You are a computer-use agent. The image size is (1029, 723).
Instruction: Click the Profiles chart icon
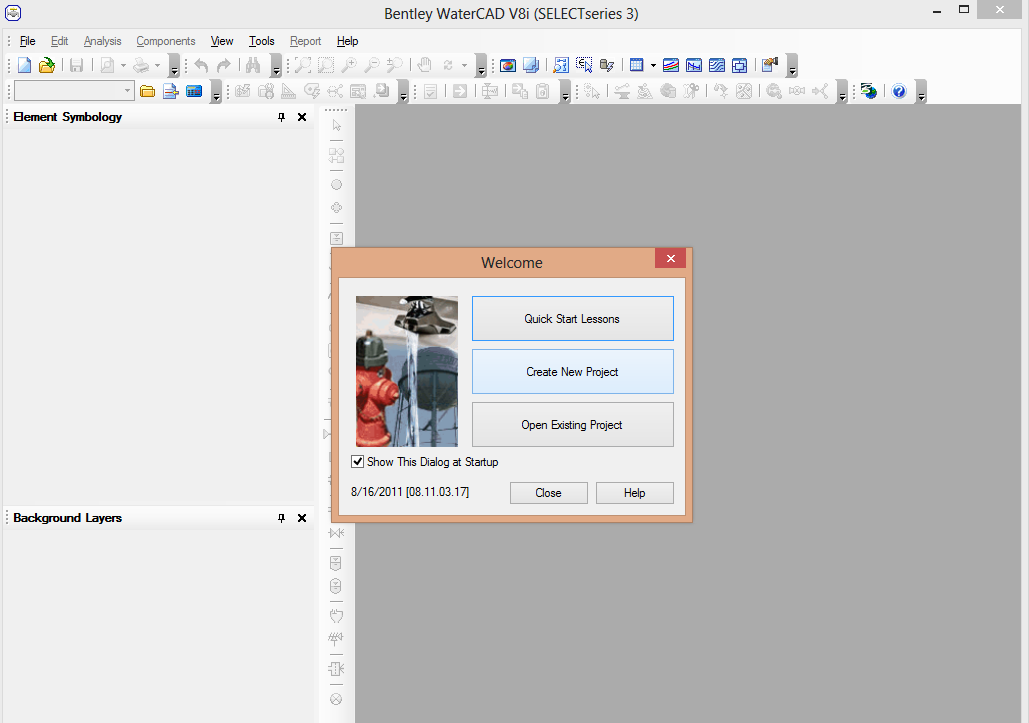pyautogui.click(x=694, y=66)
